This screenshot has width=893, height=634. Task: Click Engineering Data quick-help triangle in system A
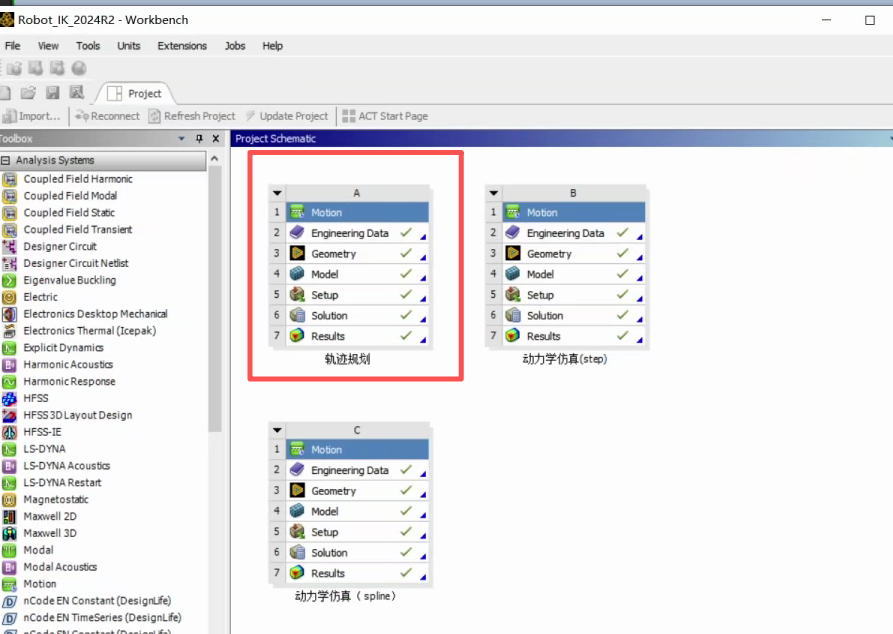(423, 236)
